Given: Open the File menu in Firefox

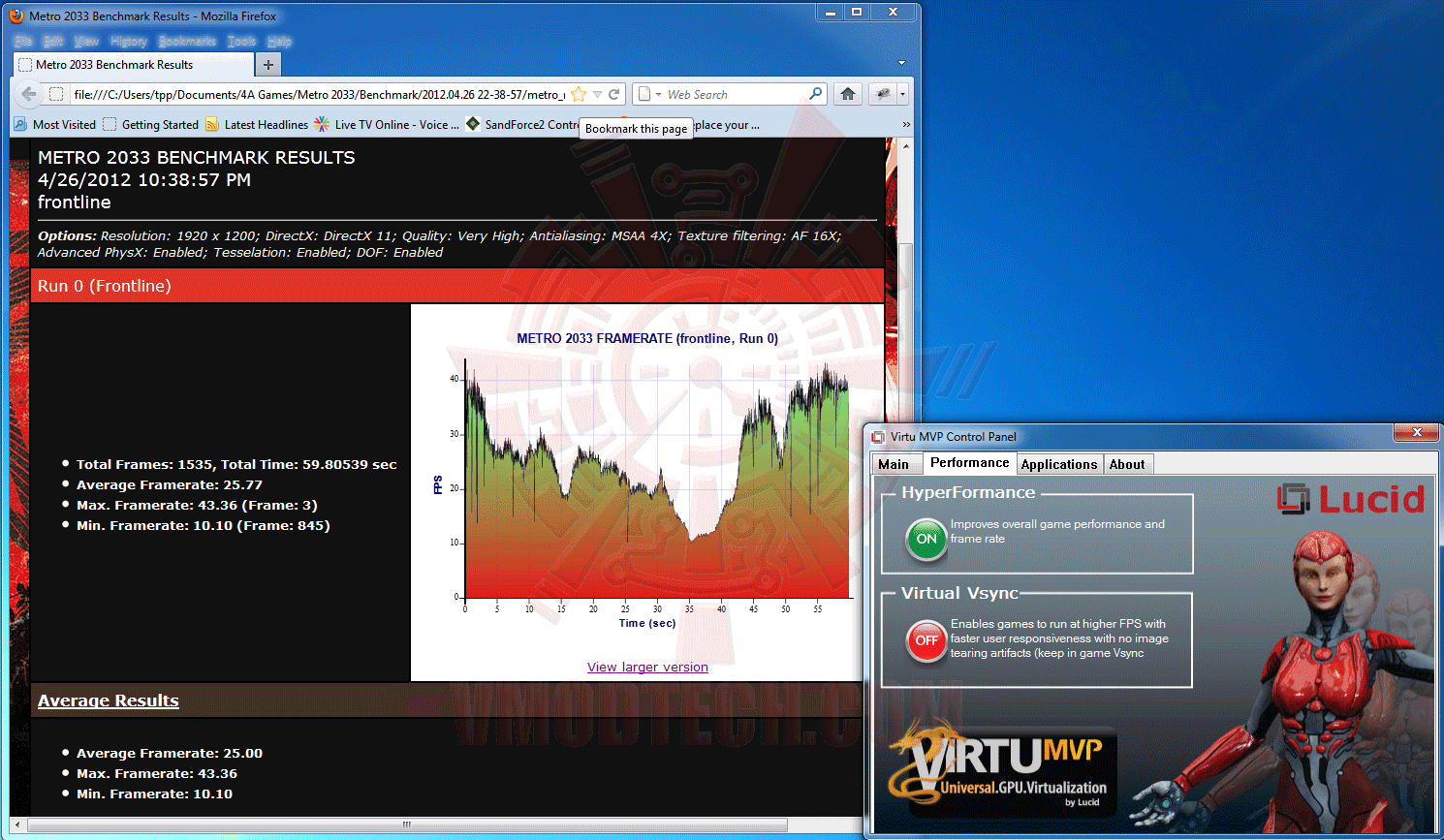Looking at the screenshot, I should pos(24,41).
